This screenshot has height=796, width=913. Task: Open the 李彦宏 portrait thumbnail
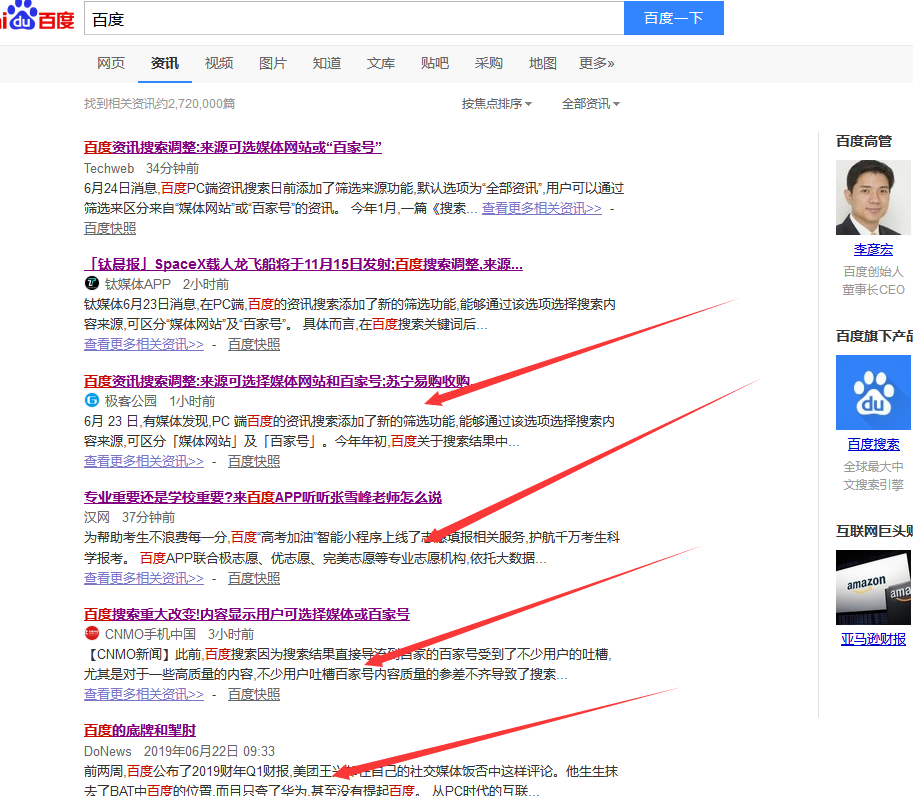[x=871, y=197]
